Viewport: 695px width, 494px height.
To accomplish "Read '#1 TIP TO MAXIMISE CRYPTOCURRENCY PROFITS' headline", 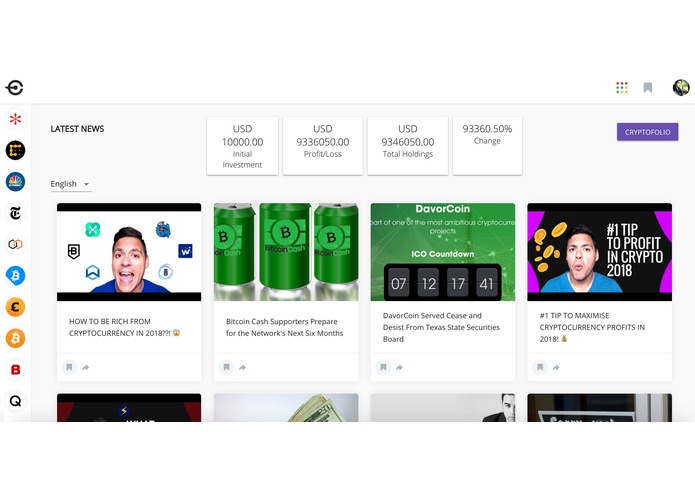I will (x=592, y=327).
